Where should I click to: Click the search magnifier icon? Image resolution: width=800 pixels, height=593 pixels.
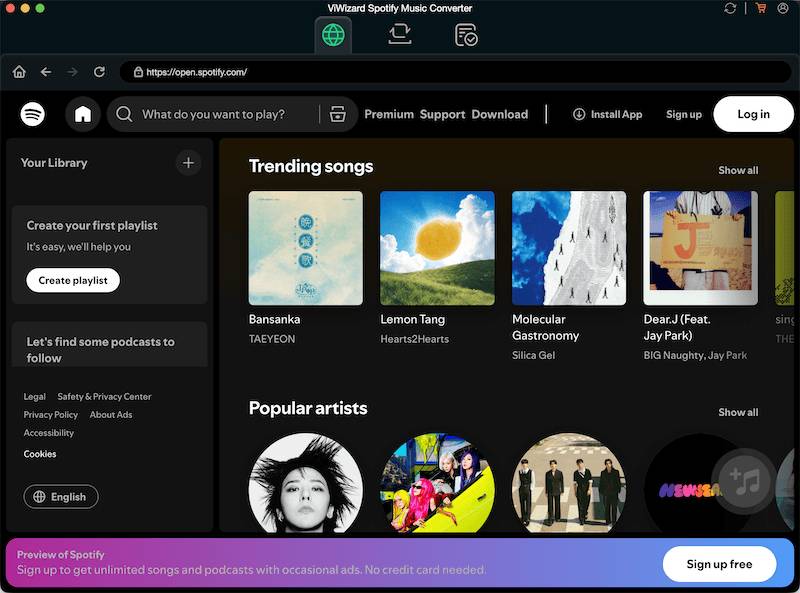pos(124,114)
